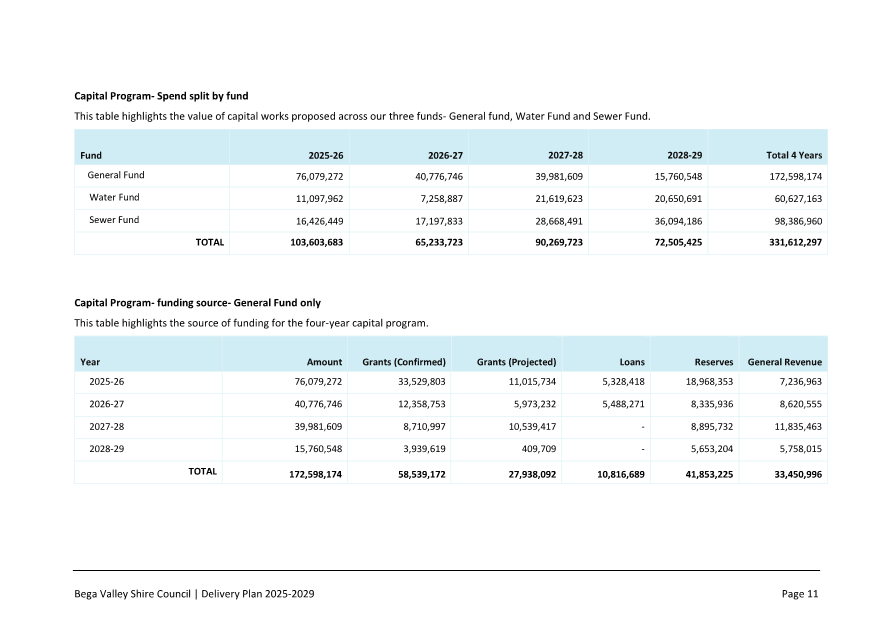Click the confirmed grants total 58,539,172
Image resolution: width=876 pixels, height=620 pixels.
tap(415, 474)
